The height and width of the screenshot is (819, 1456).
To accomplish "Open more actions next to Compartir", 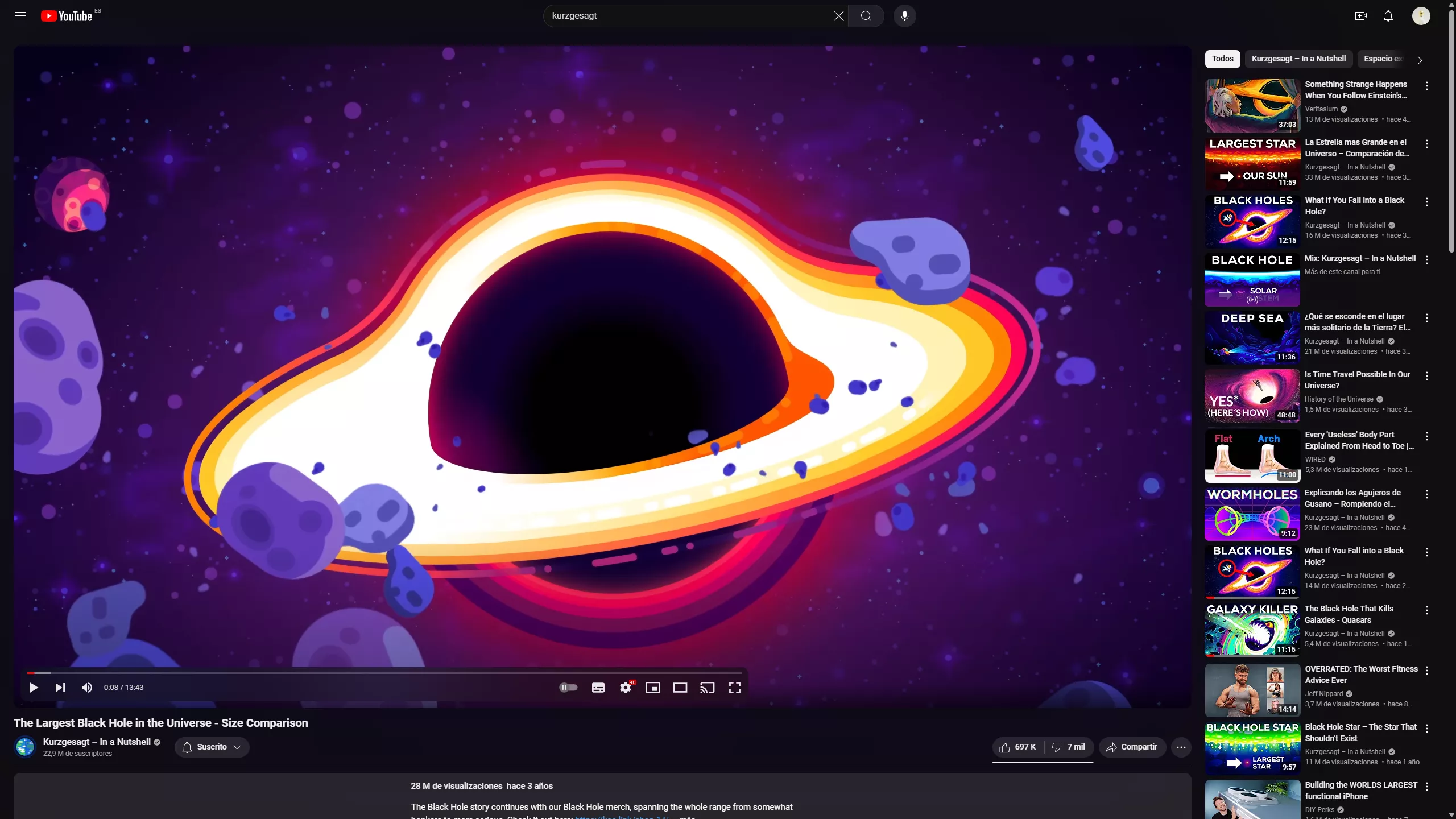I will [1181, 747].
